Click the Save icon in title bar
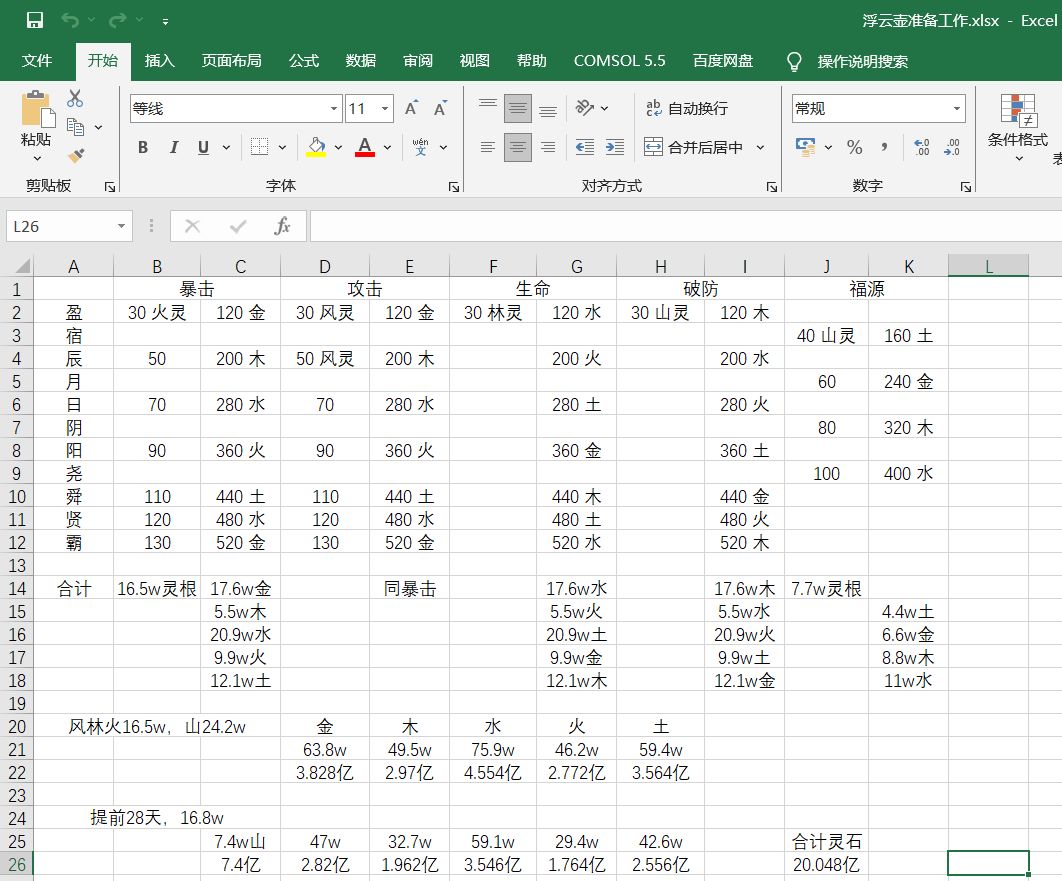Image resolution: width=1062 pixels, height=881 pixels. click(34, 20)
